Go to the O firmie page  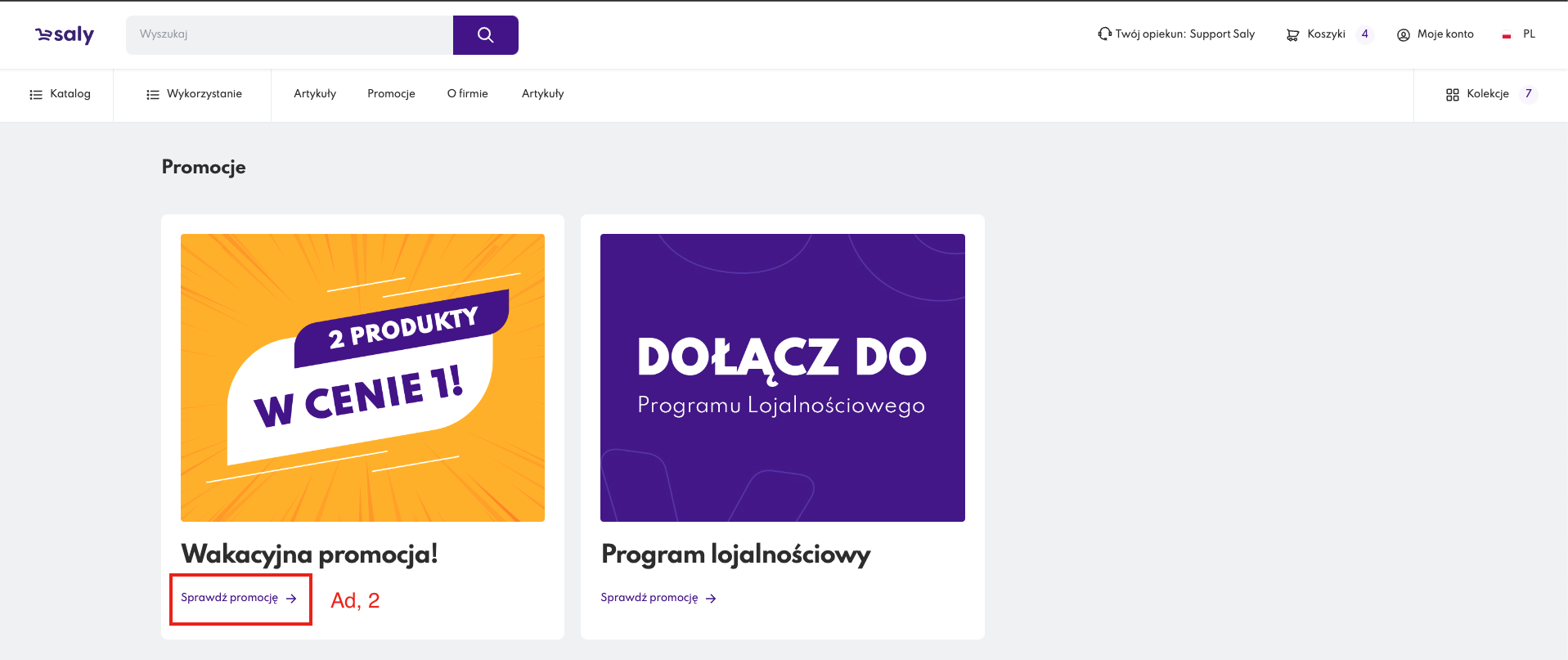[x=467, y=94]
